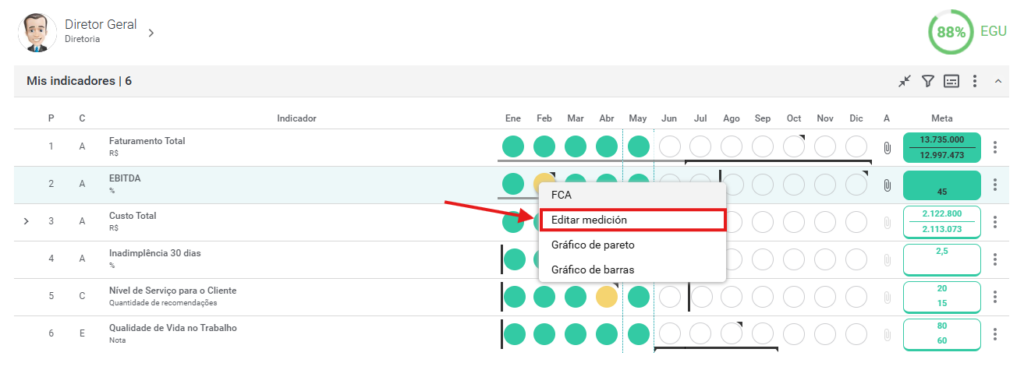Click the Director Geral avatar picture

click(x=37, y=31)
